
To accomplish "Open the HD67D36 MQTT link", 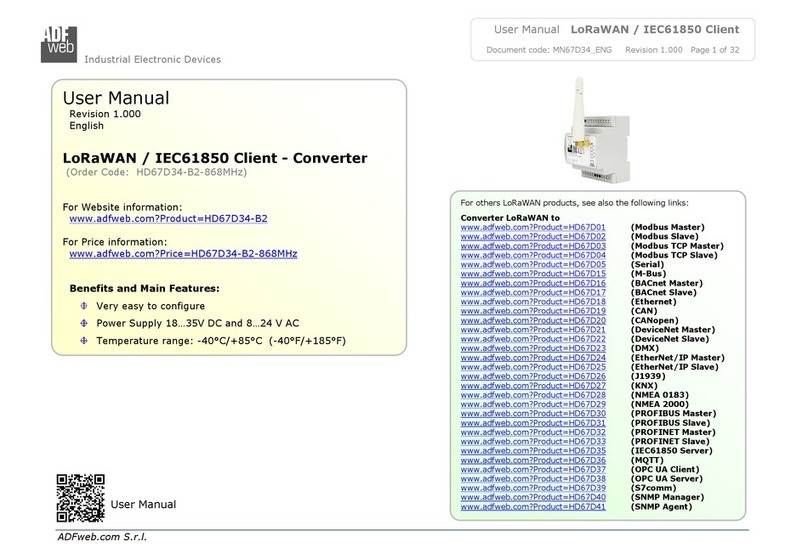I will click(x=533, y=460).
